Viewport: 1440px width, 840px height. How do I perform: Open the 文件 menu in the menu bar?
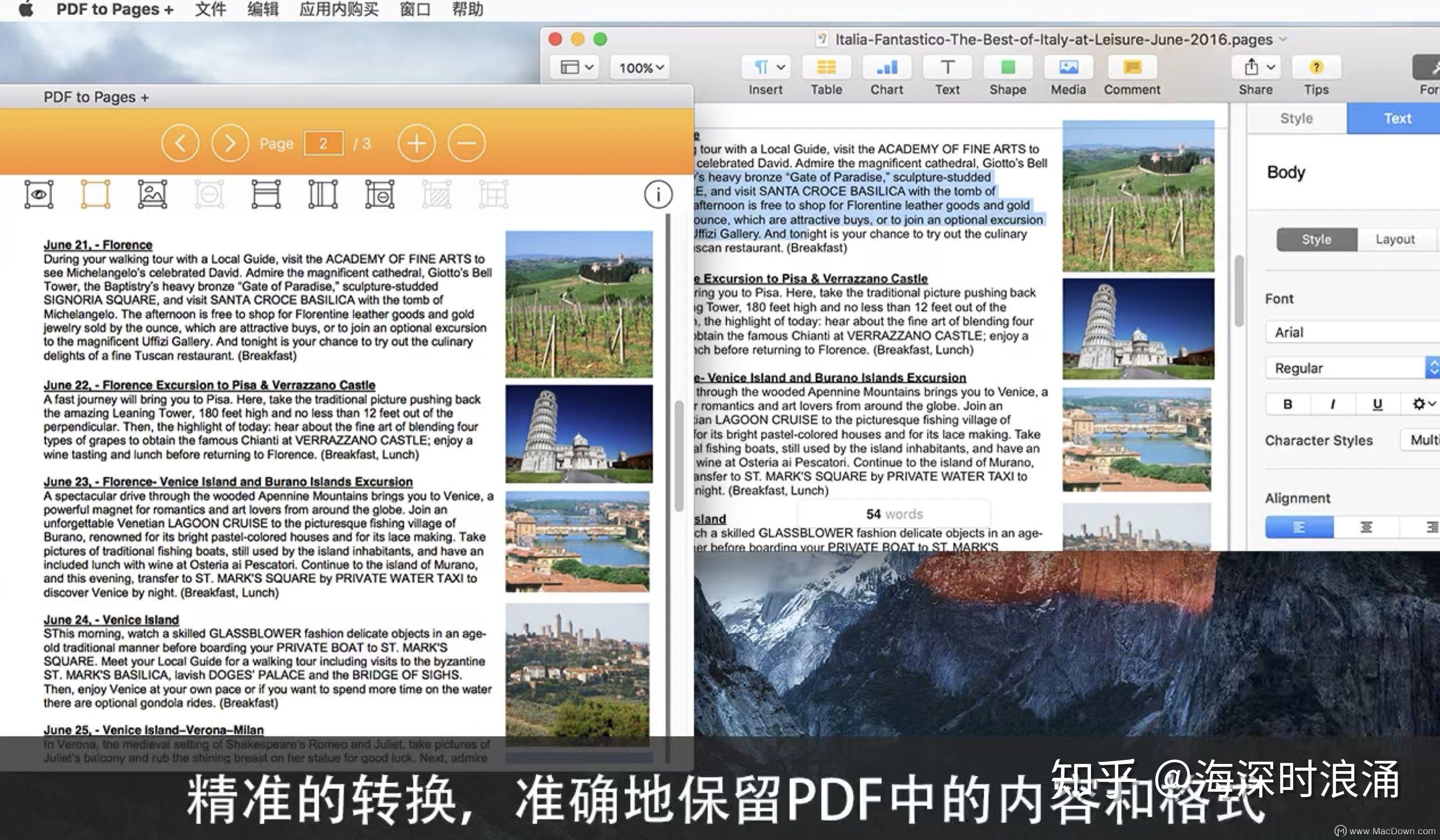pyautogui.click(x=210, y=9)
